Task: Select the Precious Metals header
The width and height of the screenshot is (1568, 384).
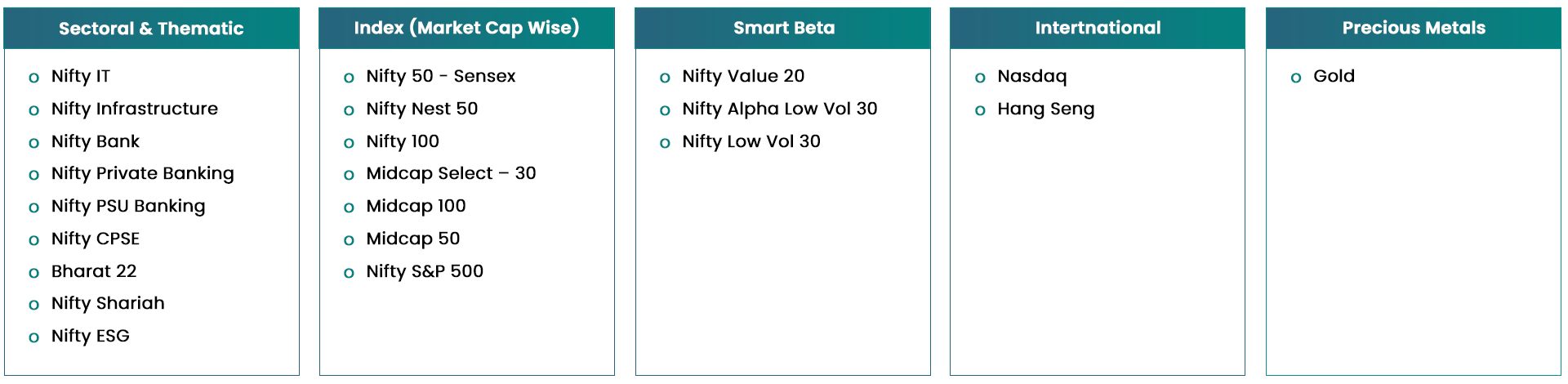Action: coord(1414,29)
